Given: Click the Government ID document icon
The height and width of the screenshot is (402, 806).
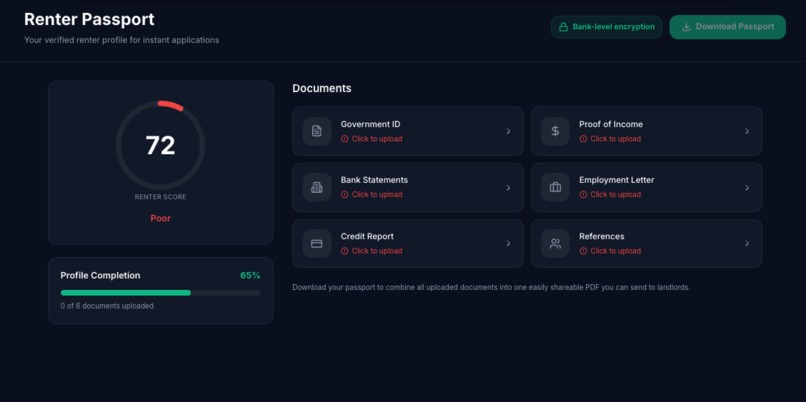Looking at the screenshot, I should pos(317,131).
